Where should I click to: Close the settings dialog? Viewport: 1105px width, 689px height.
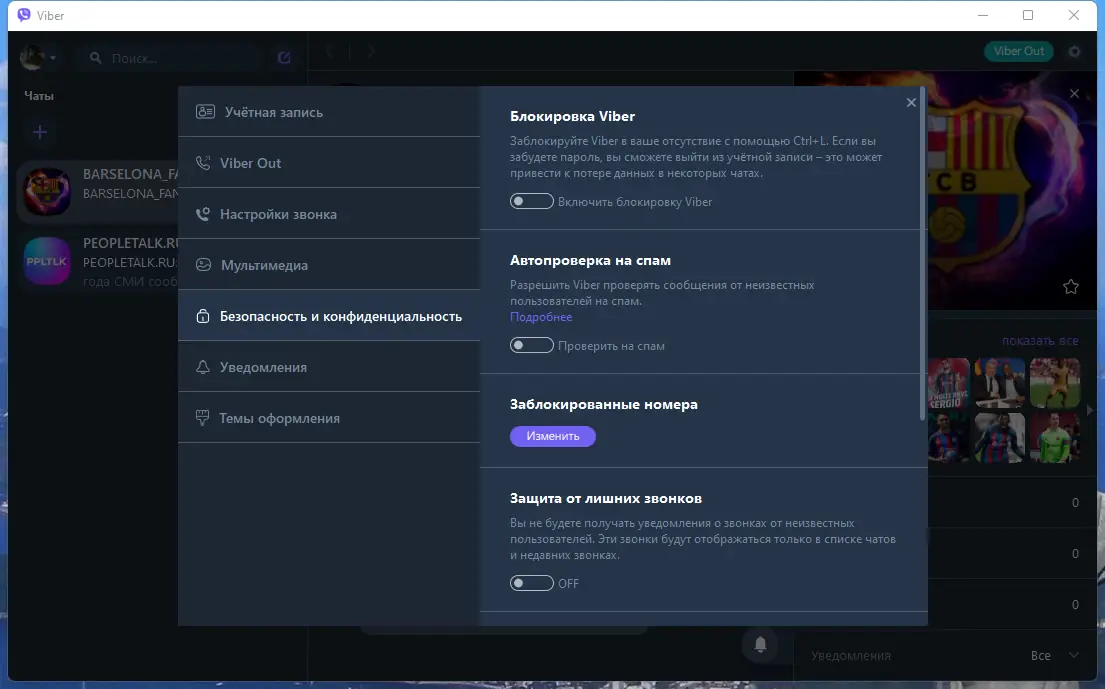pyautogui.click(x=911, y=103)
